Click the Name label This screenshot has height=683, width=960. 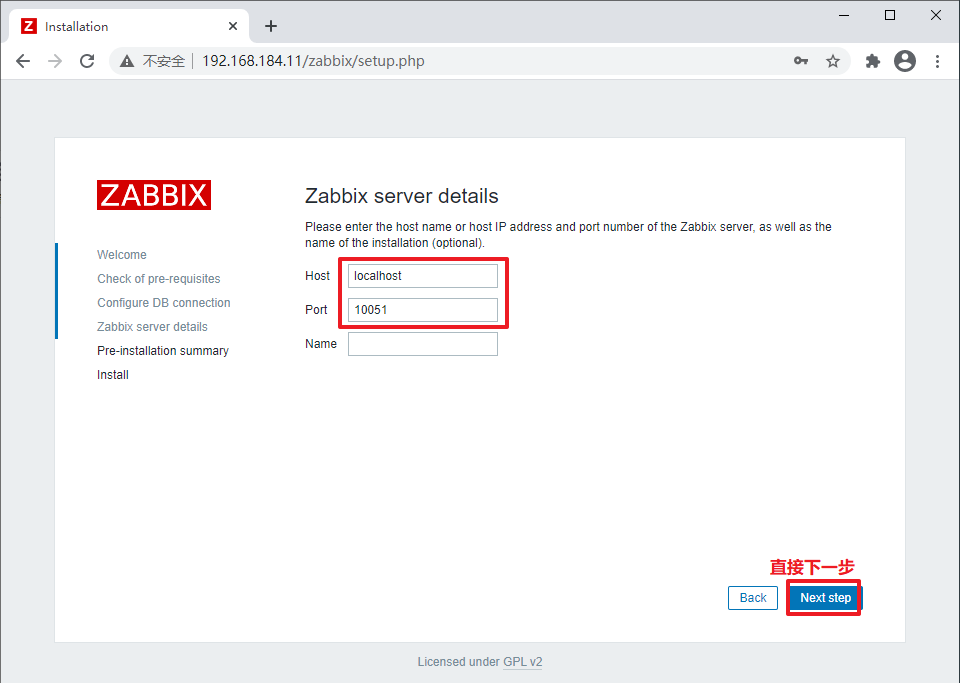pyautogui.click(x=321, y=344)
